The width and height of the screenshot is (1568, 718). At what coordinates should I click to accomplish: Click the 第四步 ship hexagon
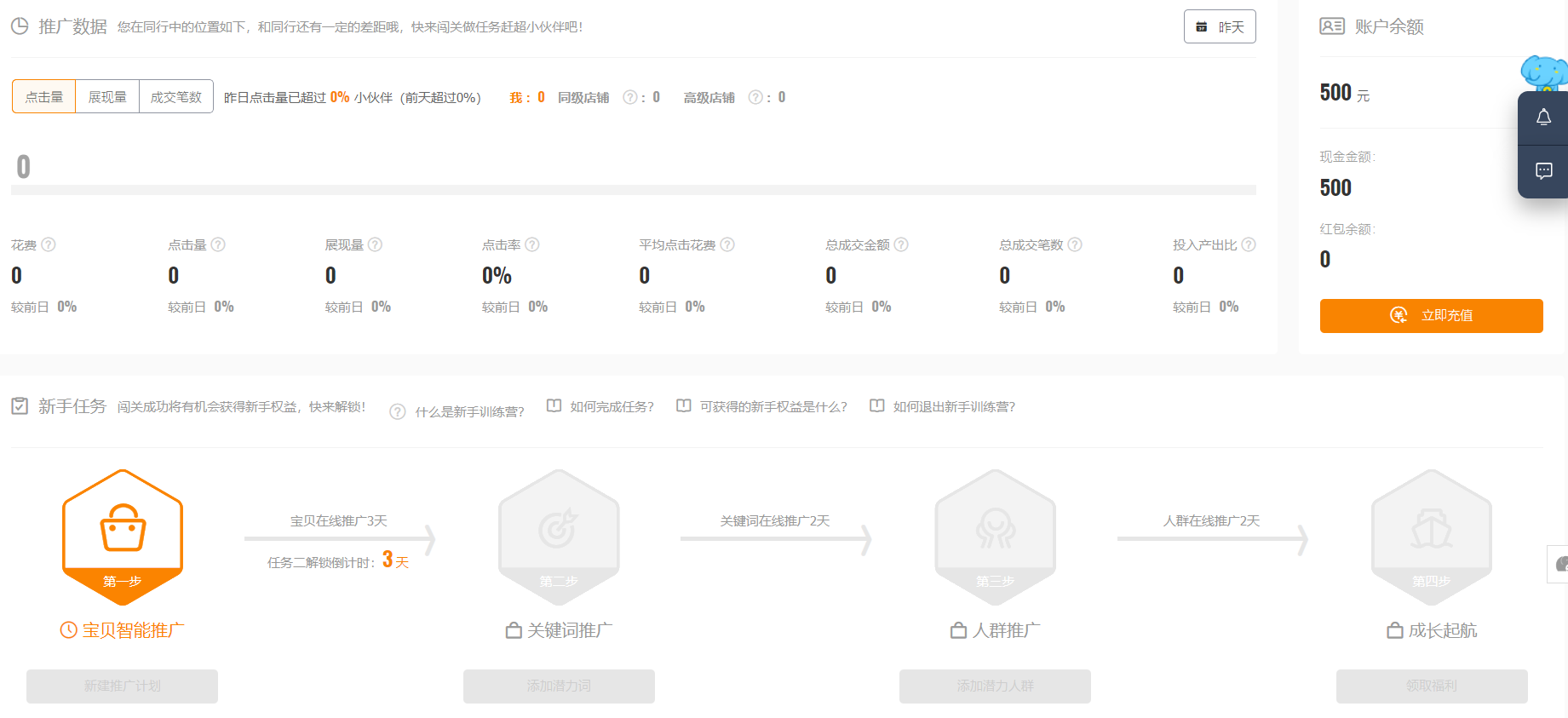1432,537
